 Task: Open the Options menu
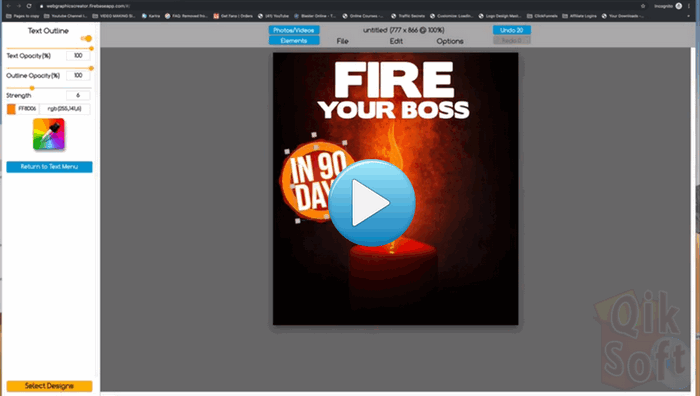coord(450,41)
